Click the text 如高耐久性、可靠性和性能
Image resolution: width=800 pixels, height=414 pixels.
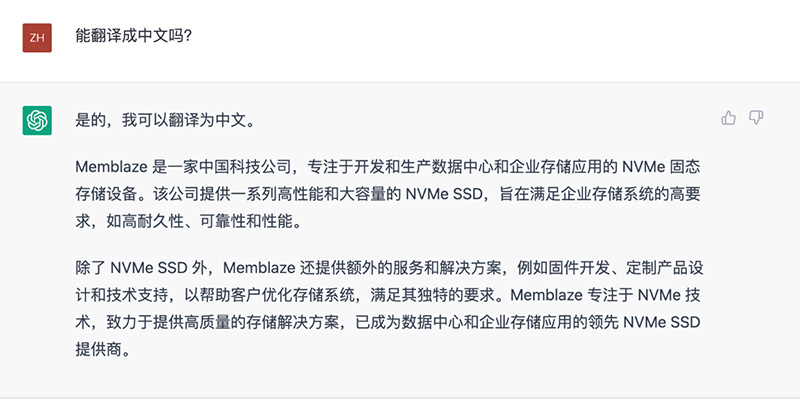[x=199, y=222]
